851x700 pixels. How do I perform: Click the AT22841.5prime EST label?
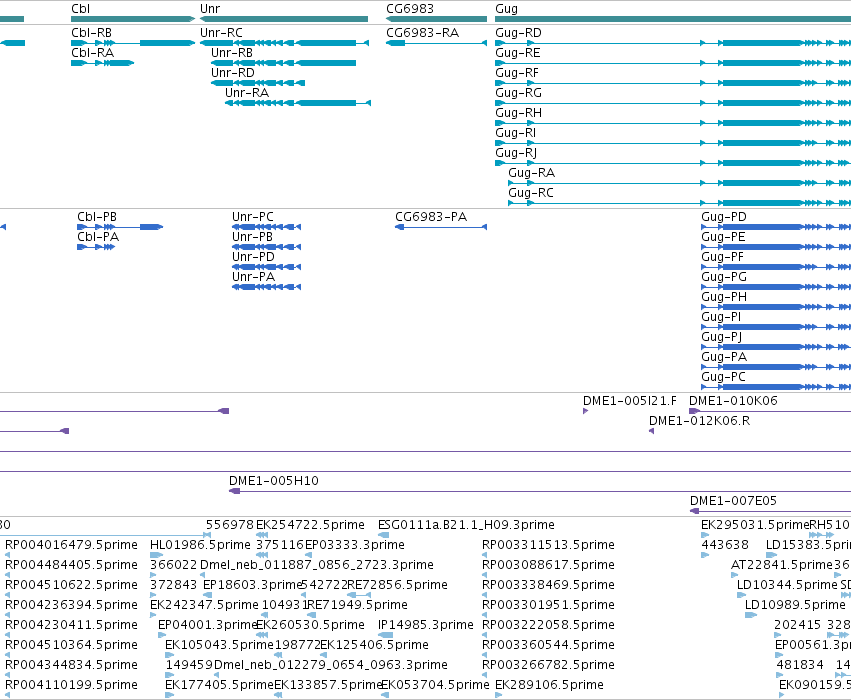click(782, 565)
